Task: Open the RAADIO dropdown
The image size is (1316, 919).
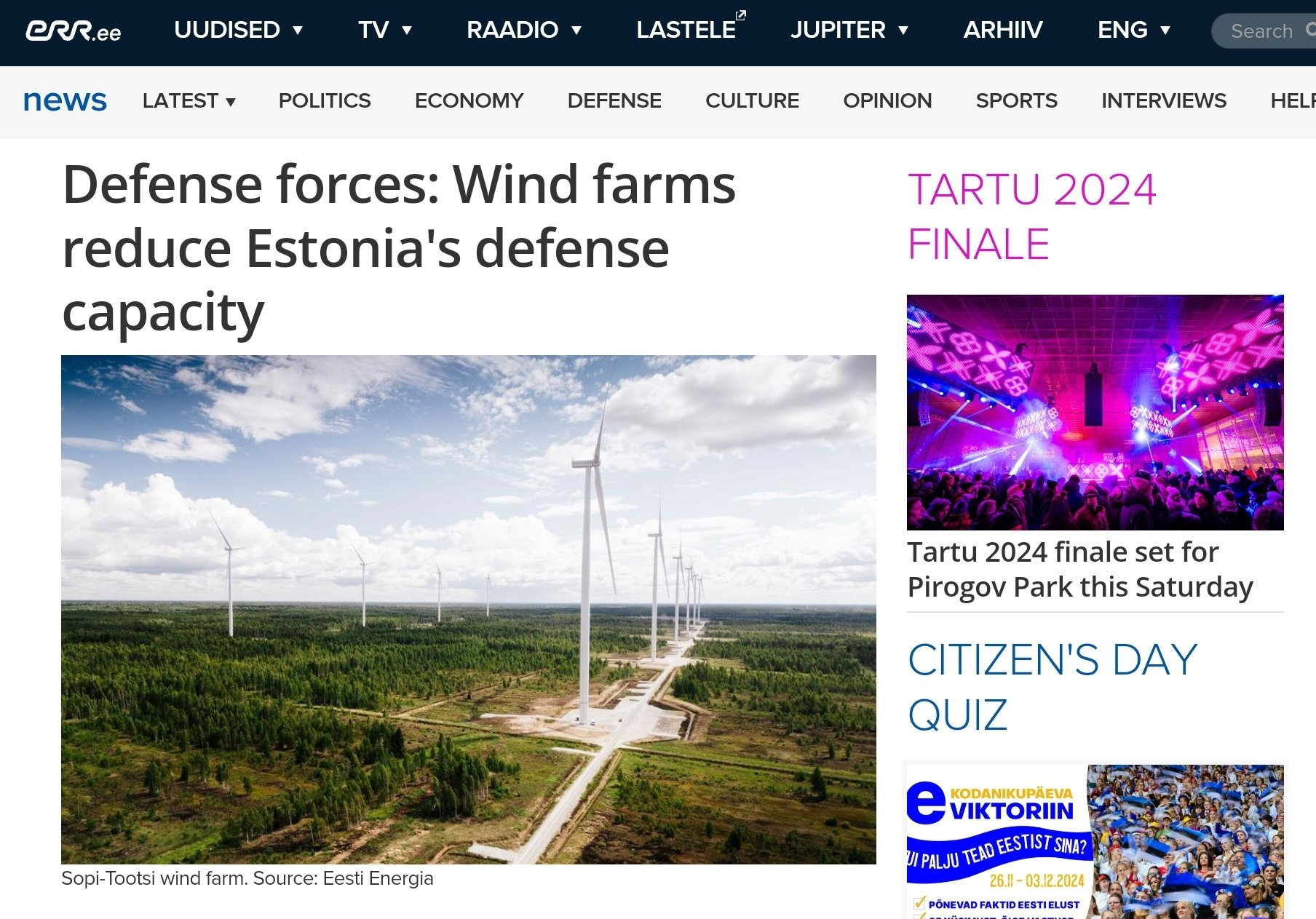Action: 524,30
